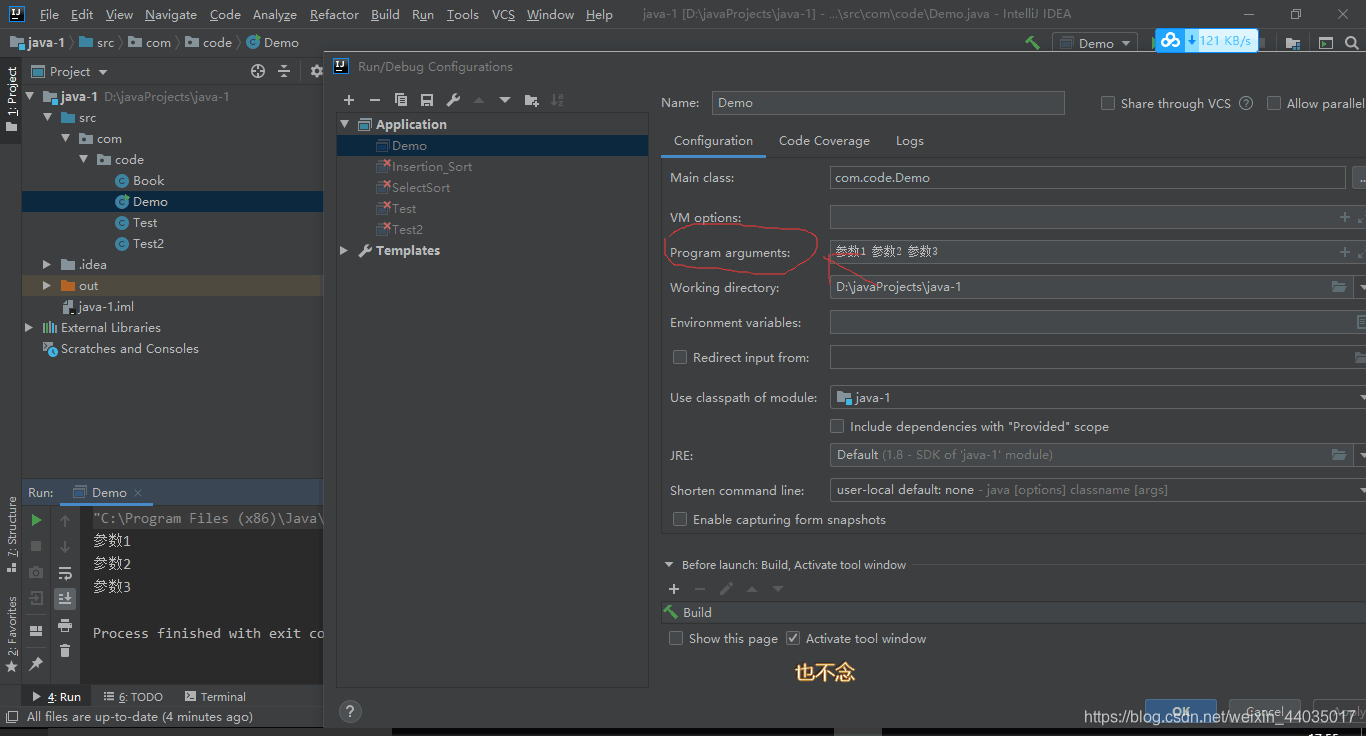Toggle soft-wrap icon in Run console
The width and height of the screenshot is (1366, 736).
(x=65, y=573)
